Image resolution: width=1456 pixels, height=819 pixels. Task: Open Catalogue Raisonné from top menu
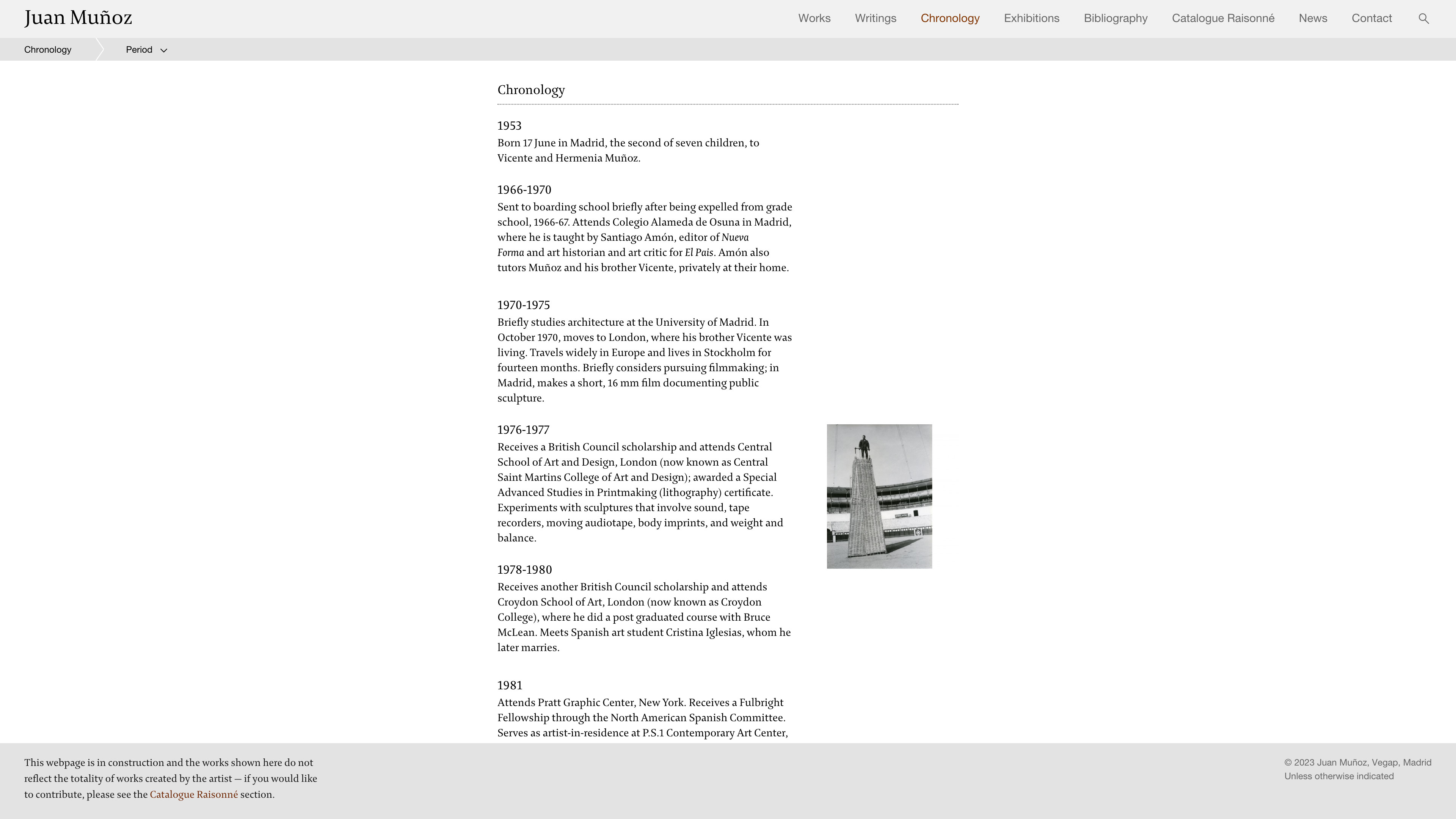[1222, 18]
